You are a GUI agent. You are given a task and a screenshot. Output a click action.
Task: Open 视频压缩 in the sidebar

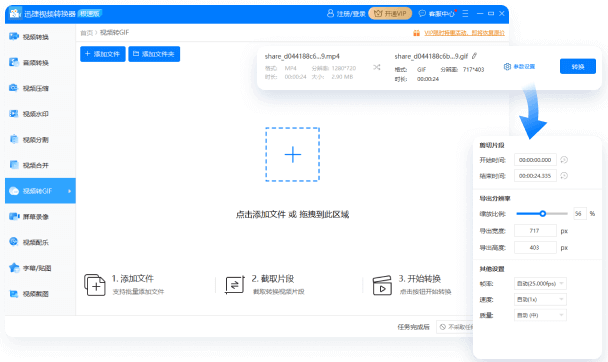coord(40,88)
